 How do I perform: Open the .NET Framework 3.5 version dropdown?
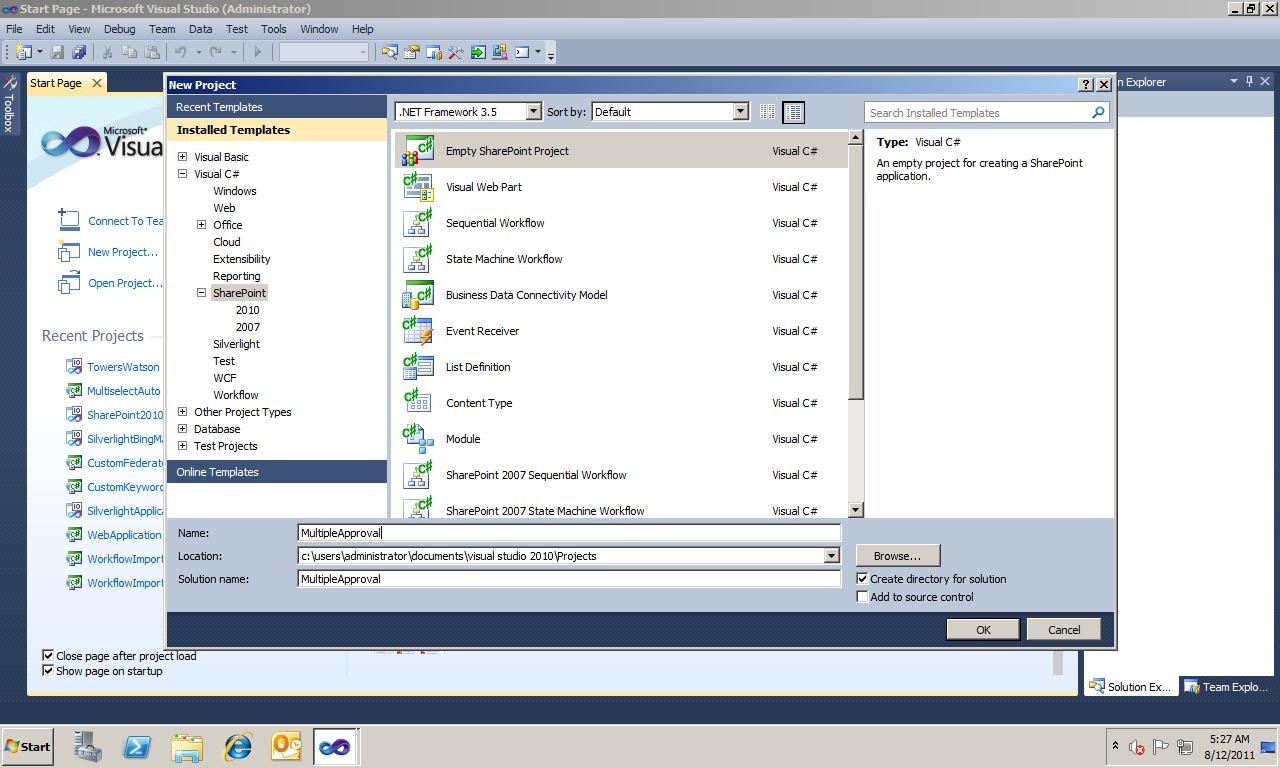tap(533, 112)
